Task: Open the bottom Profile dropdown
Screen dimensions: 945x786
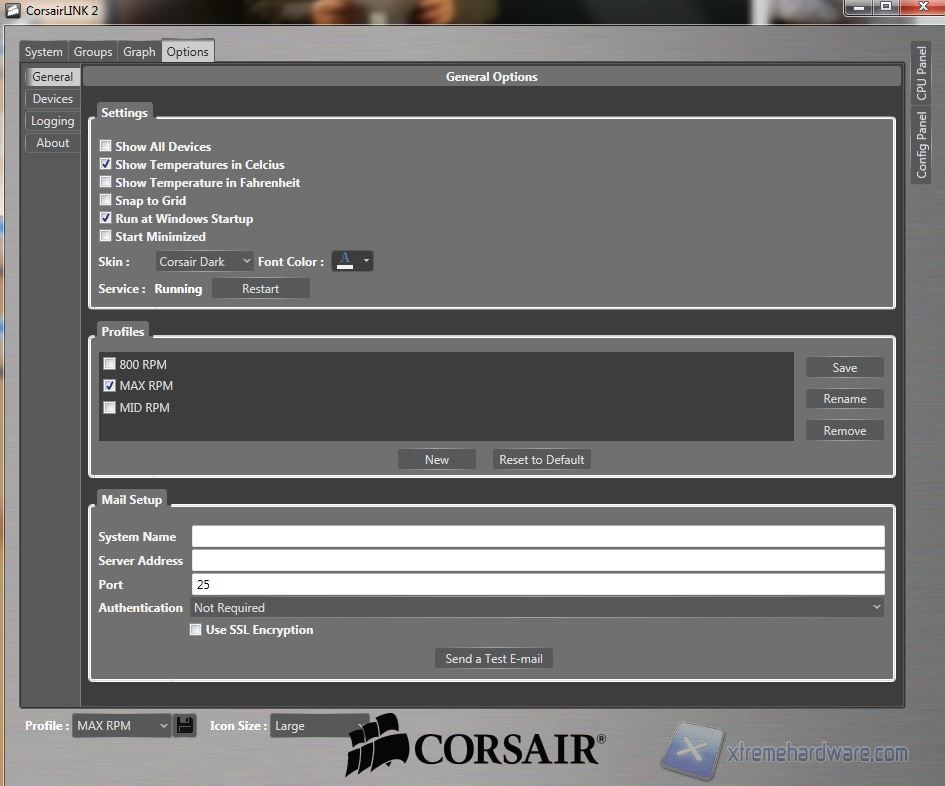Action: (x=121, y=726)
